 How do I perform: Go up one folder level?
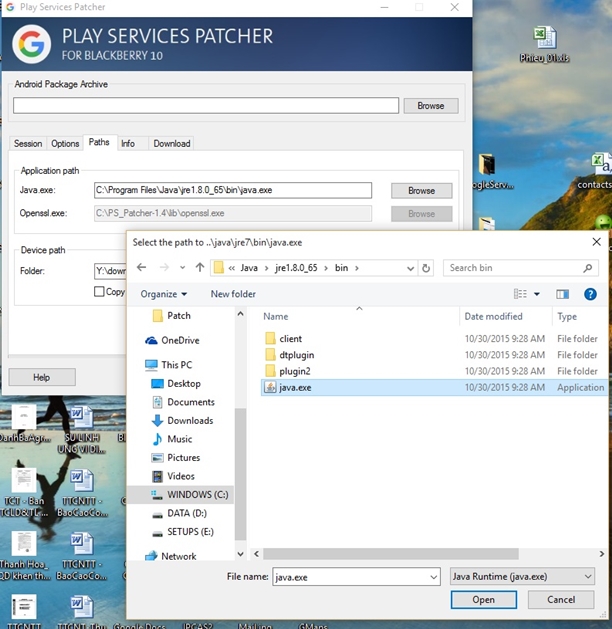point(200,268)
